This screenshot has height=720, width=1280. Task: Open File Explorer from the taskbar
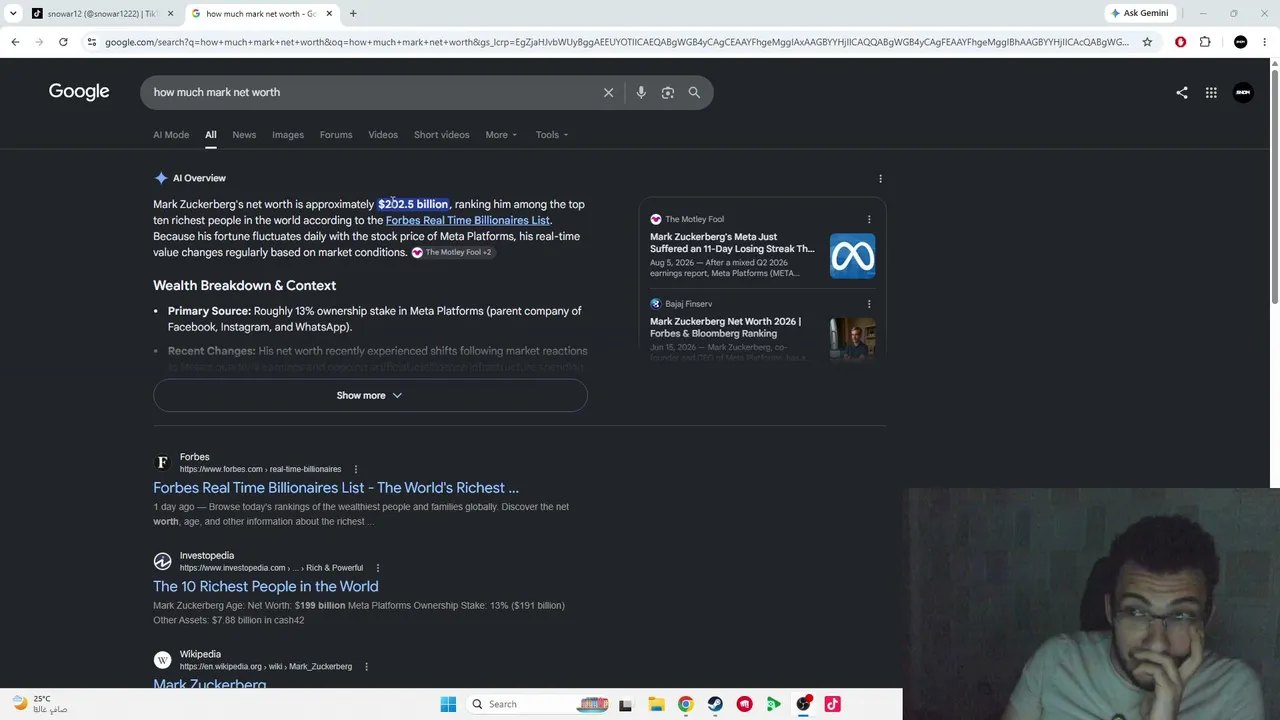656,704
